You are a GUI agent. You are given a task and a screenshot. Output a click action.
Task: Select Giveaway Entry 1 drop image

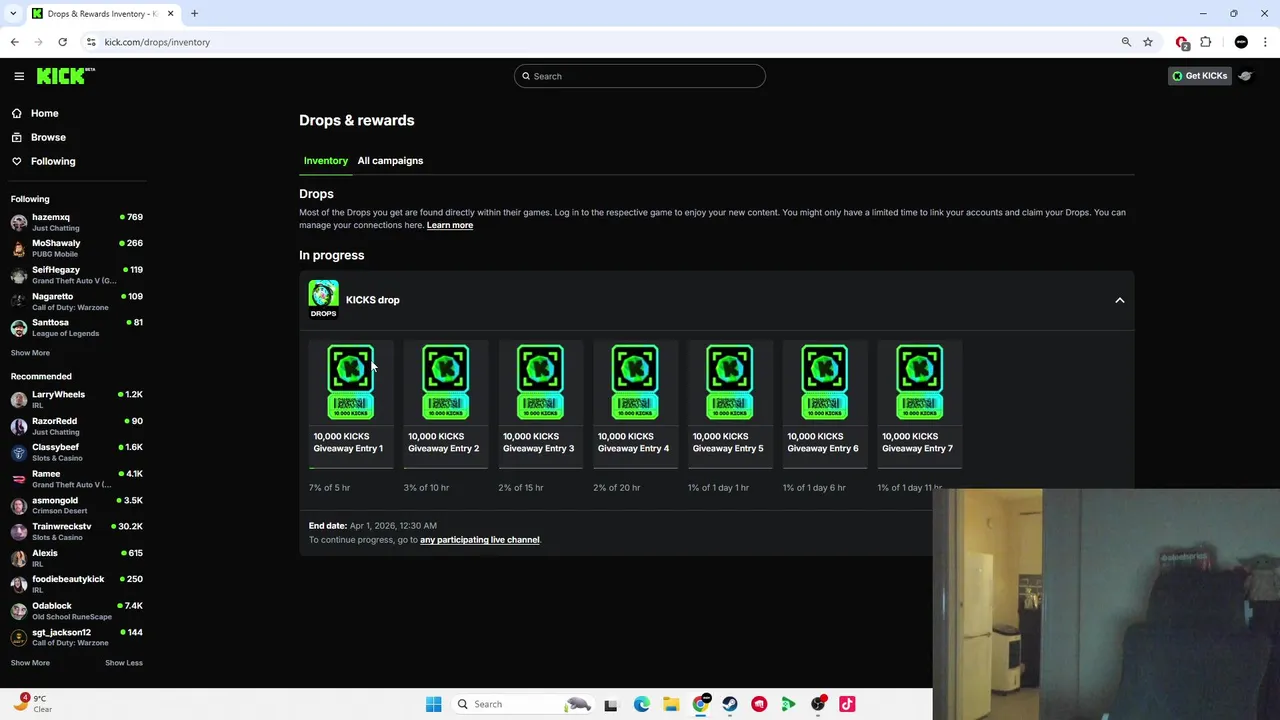pos(351,382)
